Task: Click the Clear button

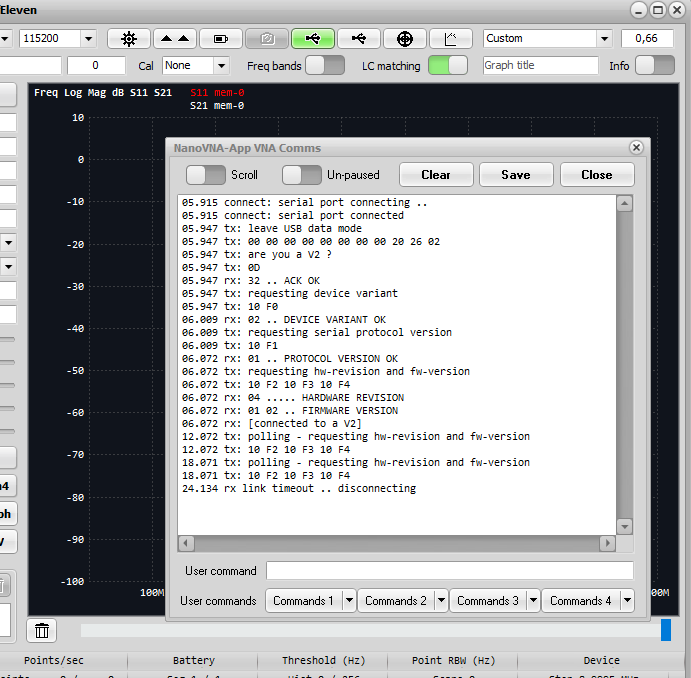Action: 436,175
